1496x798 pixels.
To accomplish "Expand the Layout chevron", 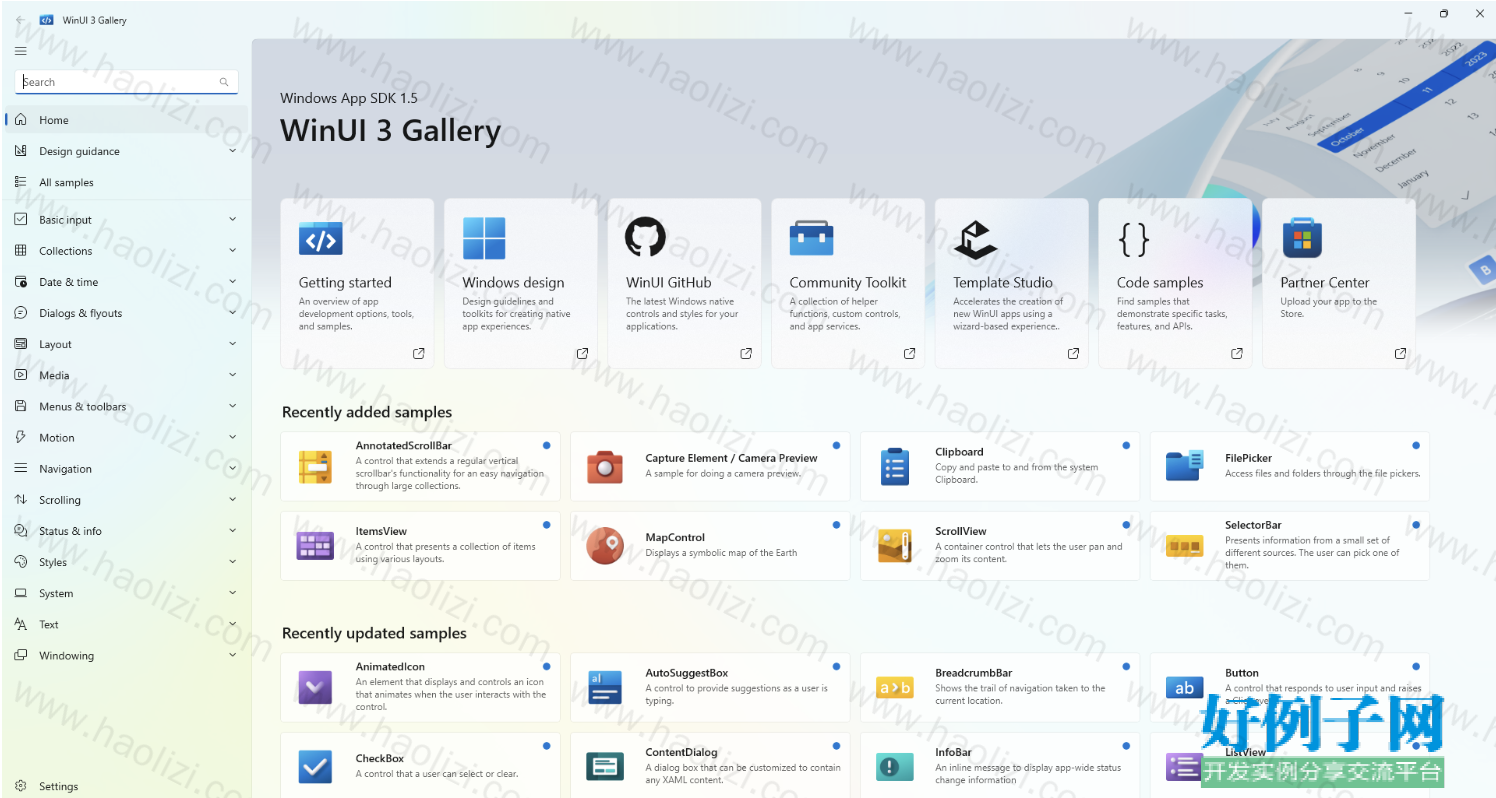I will [x=232, y=343].
